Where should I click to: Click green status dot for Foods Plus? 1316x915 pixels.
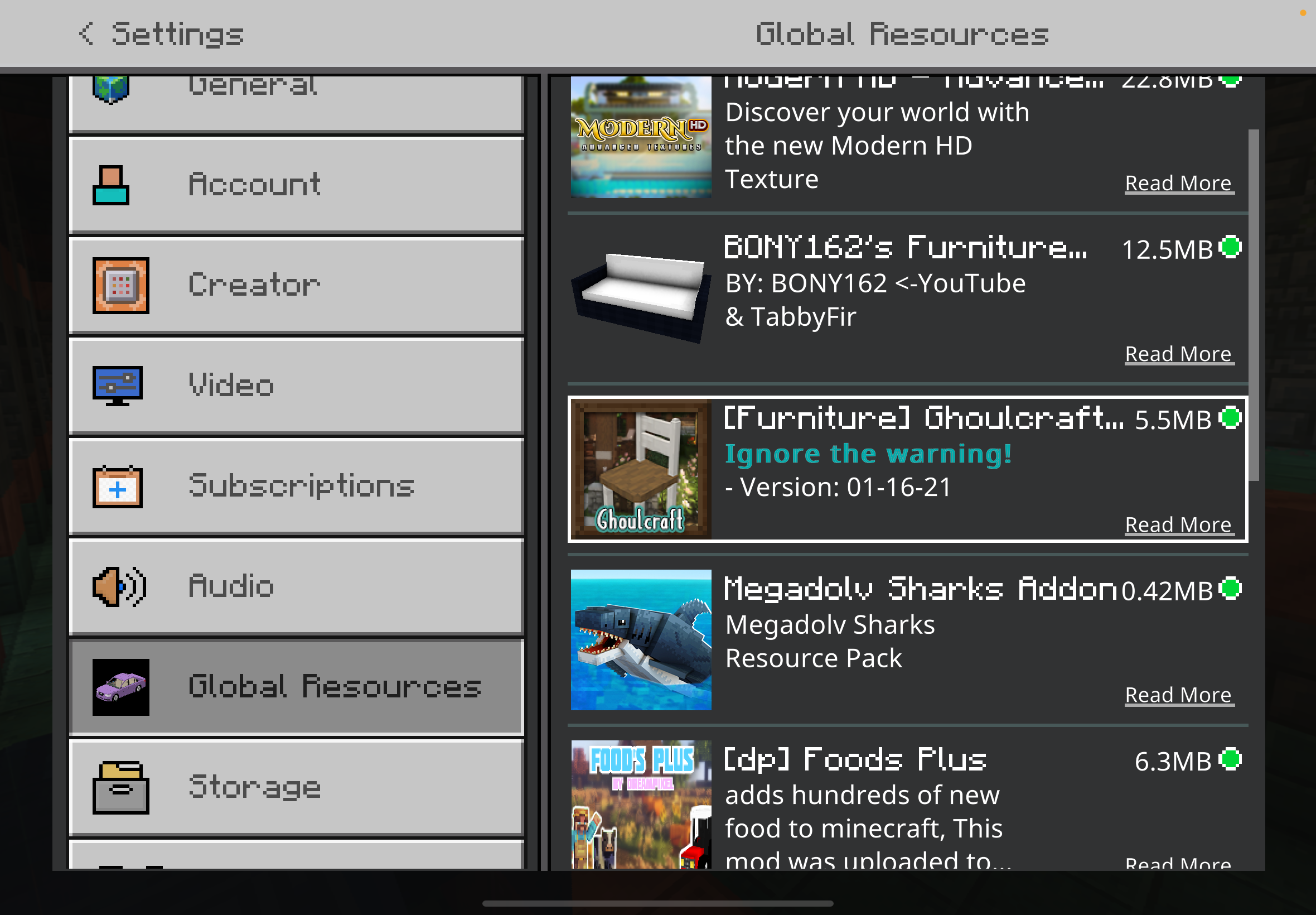tap(1230, 759)
